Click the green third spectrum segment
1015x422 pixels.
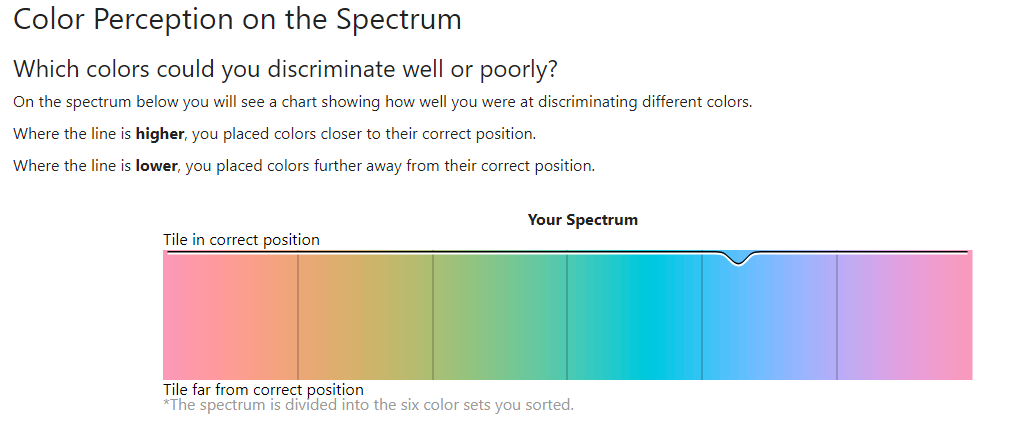click(x=500, y=315)
